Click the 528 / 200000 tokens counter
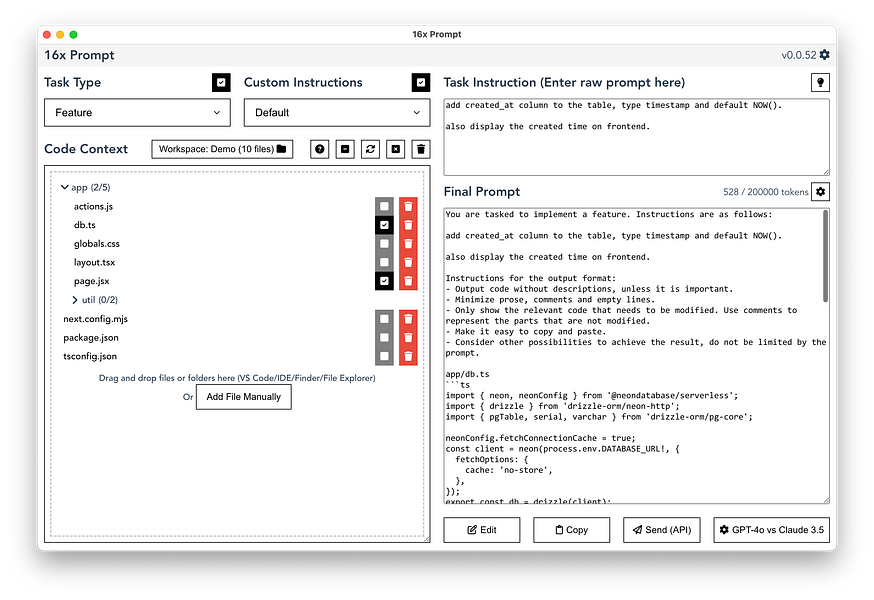 click(x=765, y=192)
